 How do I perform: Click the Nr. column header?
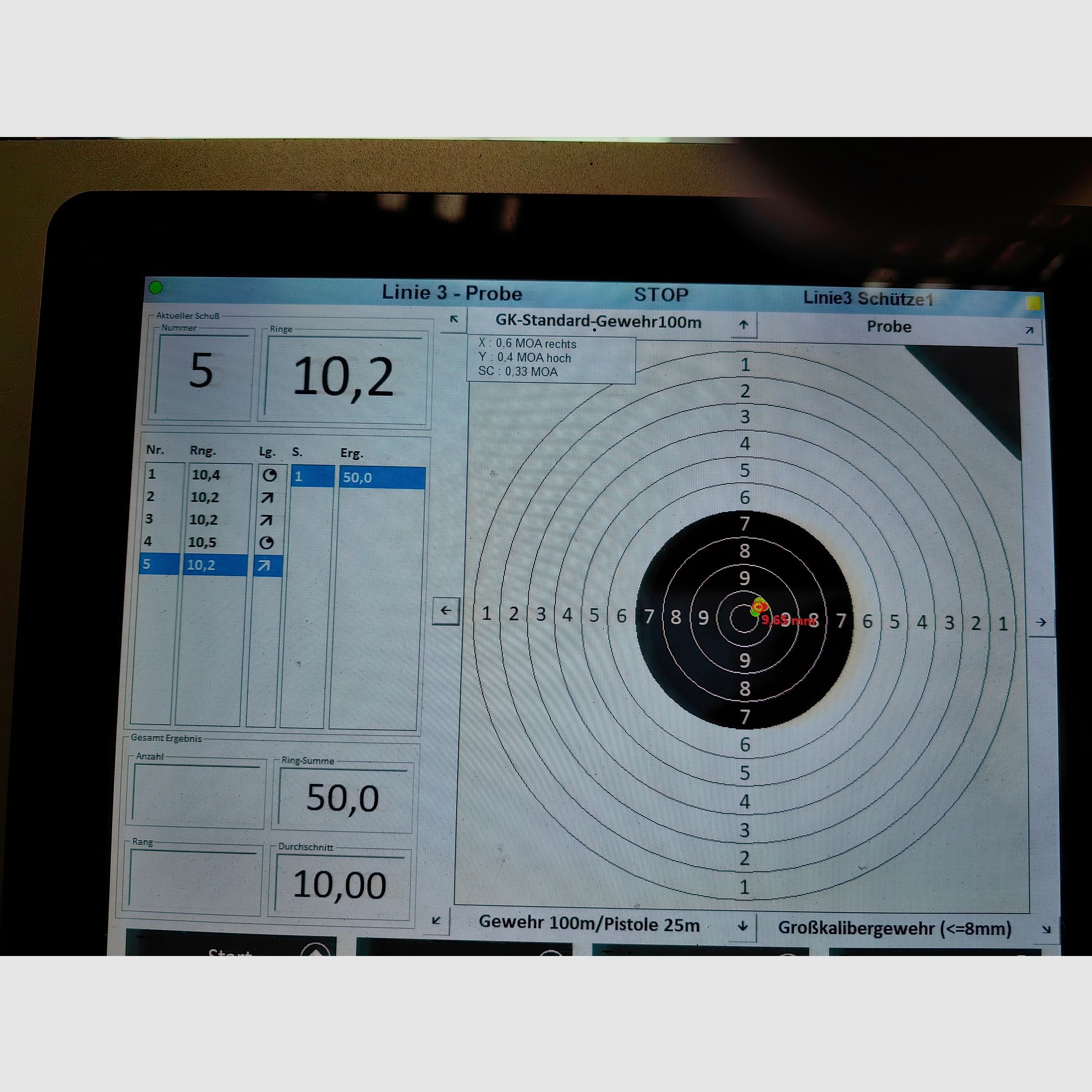coord(155,450)
